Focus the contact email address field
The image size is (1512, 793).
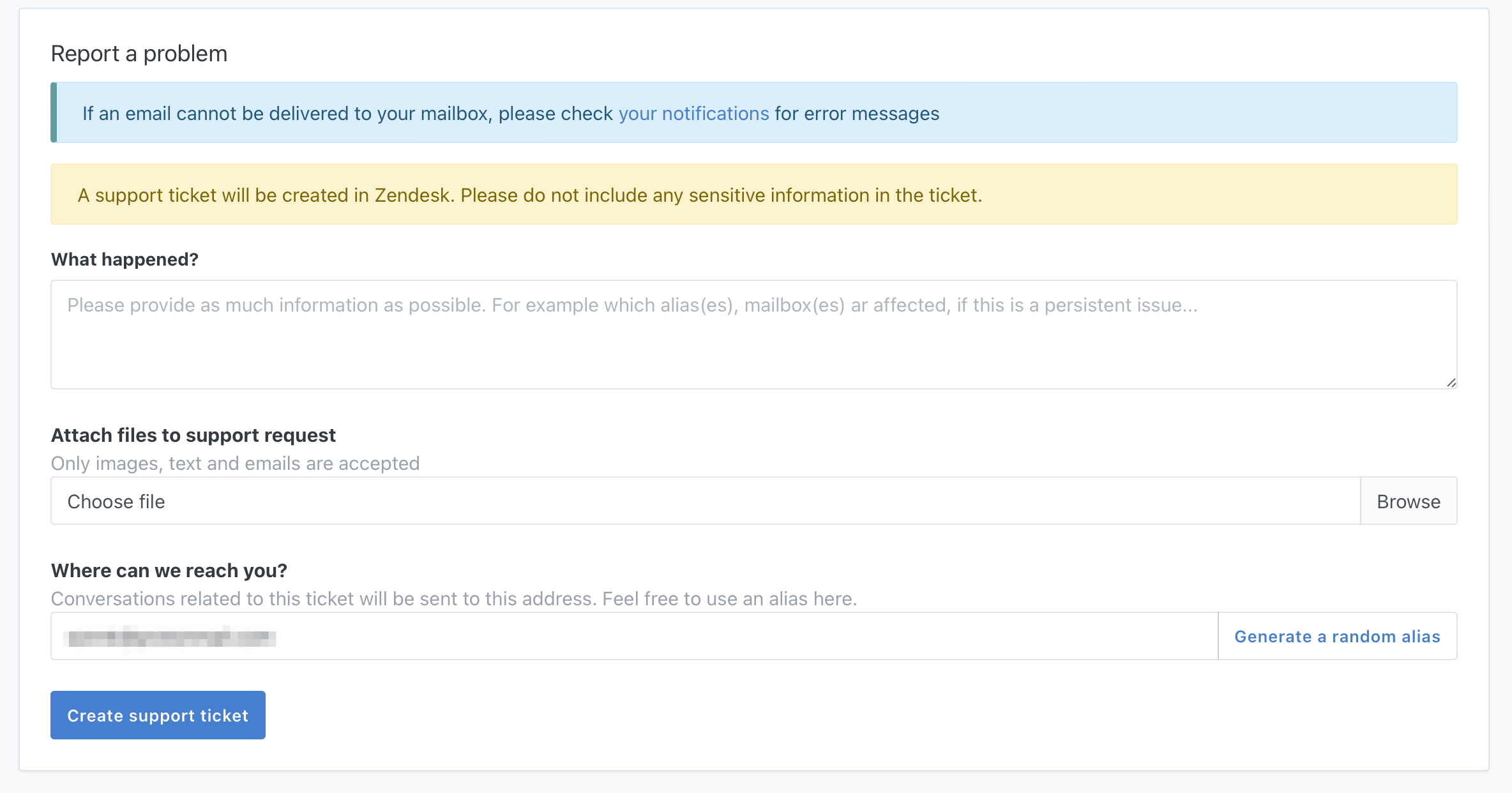pyautogui.click(x=634, y=636)
